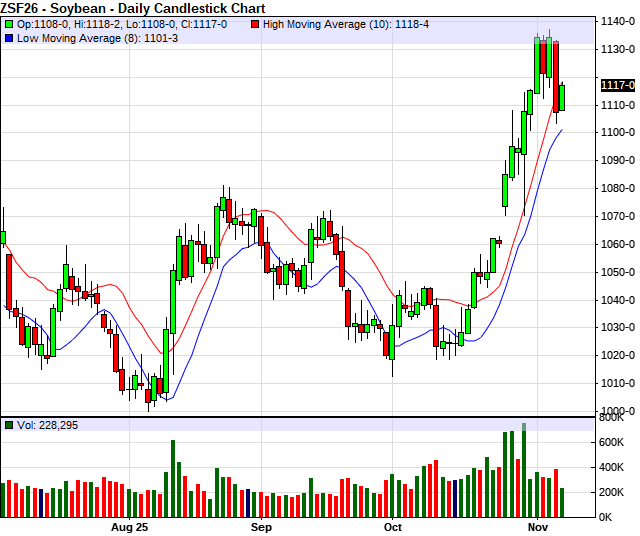The height and width of the screenshot is (536, 640).
Task: Click the Sep month label on time axis
Action: 261,526
